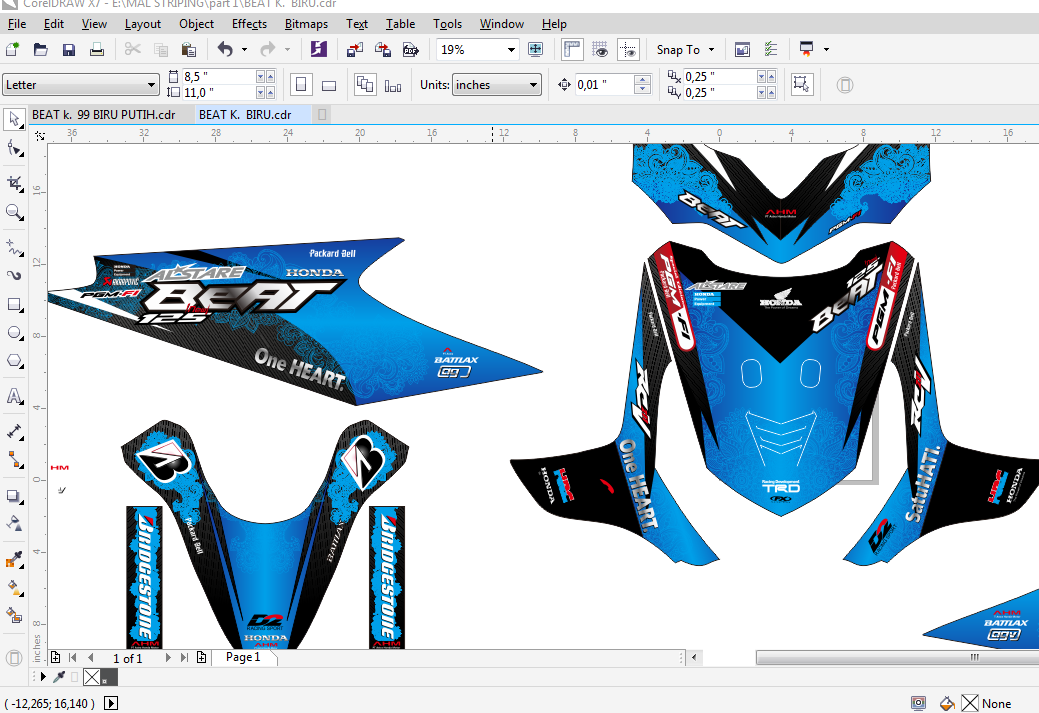Select the Ellipse tool
1039x713 pixels.
[14, 333]
